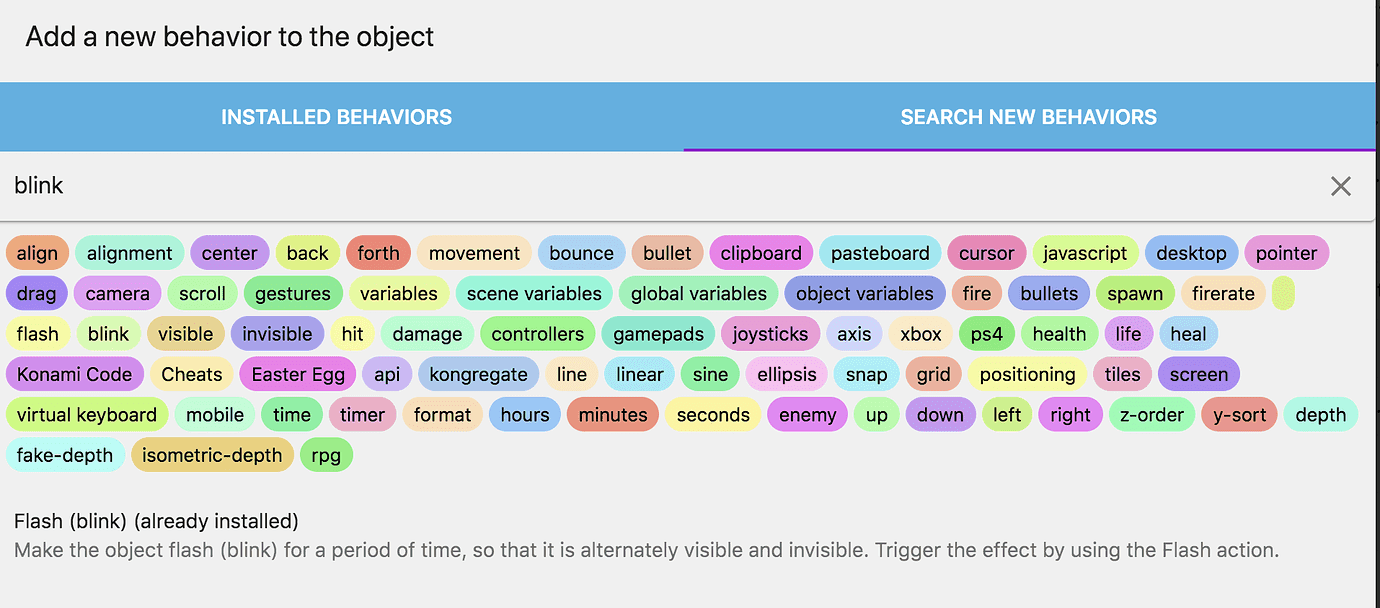
Task: Click the "Easter Egg" tag chip
Action: [298, 375]
